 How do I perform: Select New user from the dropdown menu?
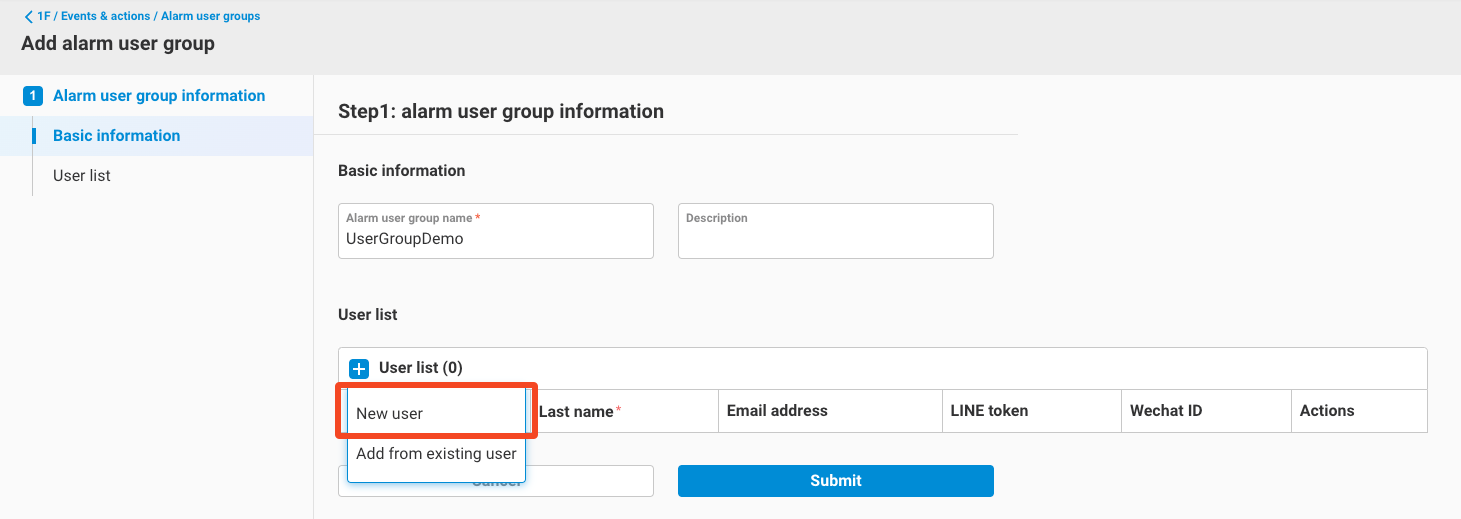436,413
